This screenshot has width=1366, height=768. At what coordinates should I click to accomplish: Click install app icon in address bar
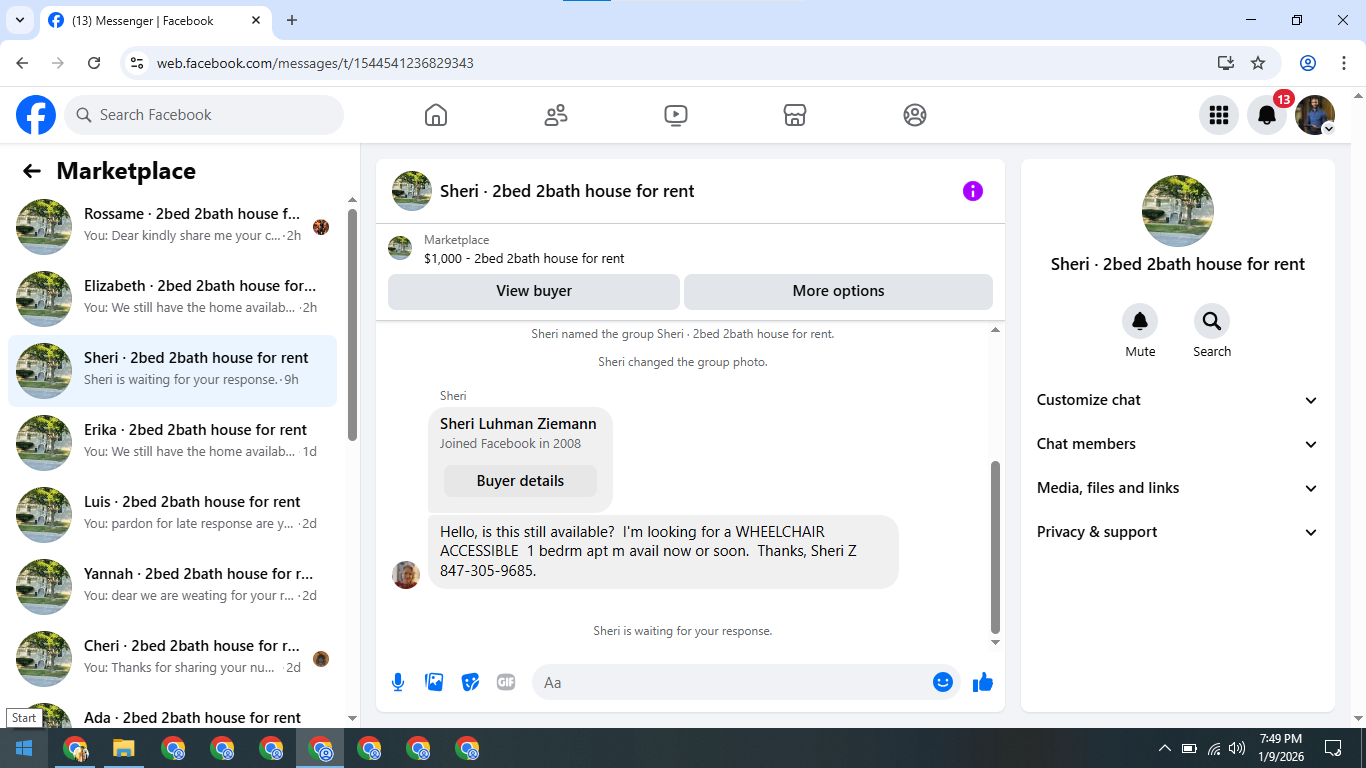coord(1226,63)
